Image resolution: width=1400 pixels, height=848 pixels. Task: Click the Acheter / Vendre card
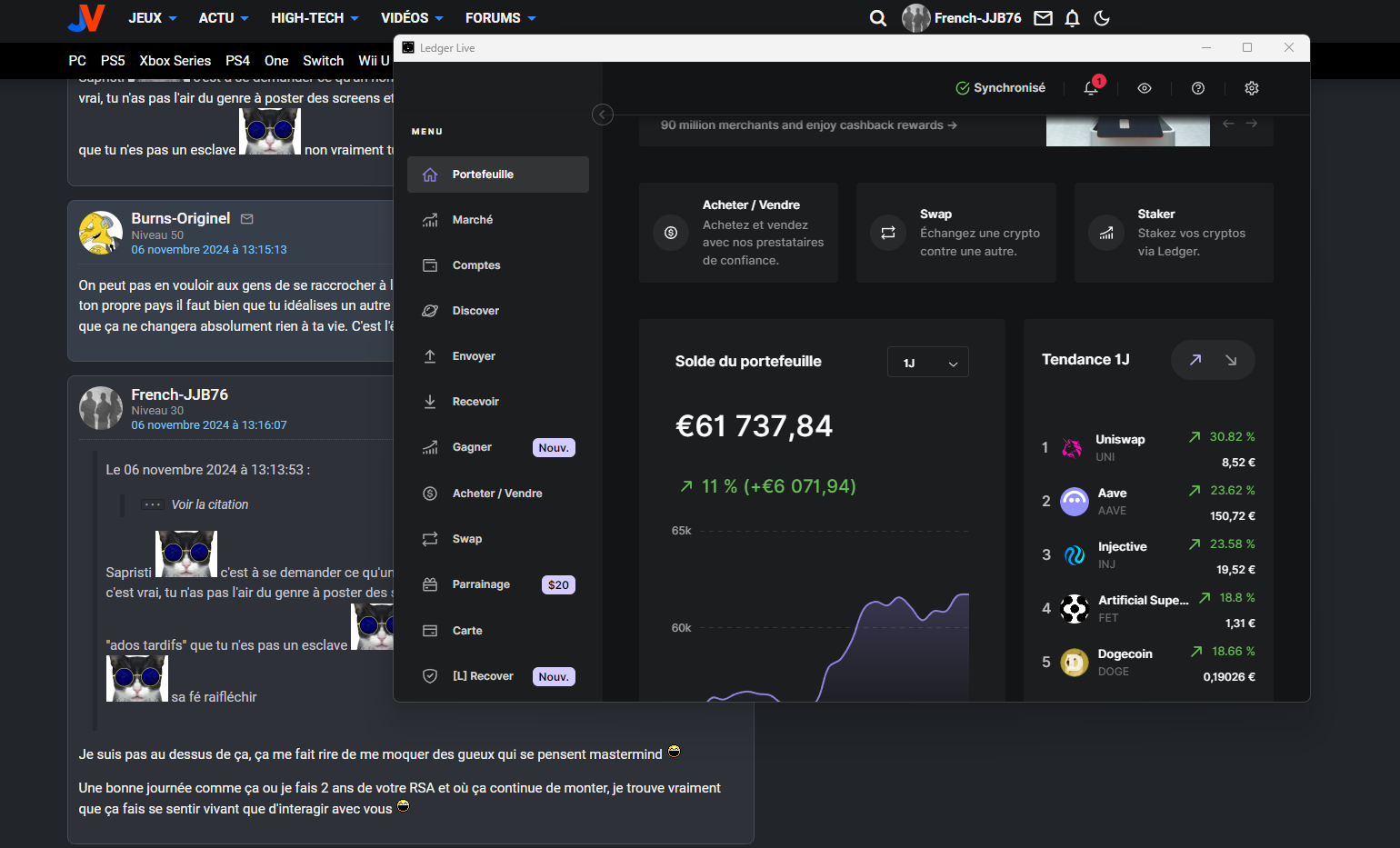point(738,233)
